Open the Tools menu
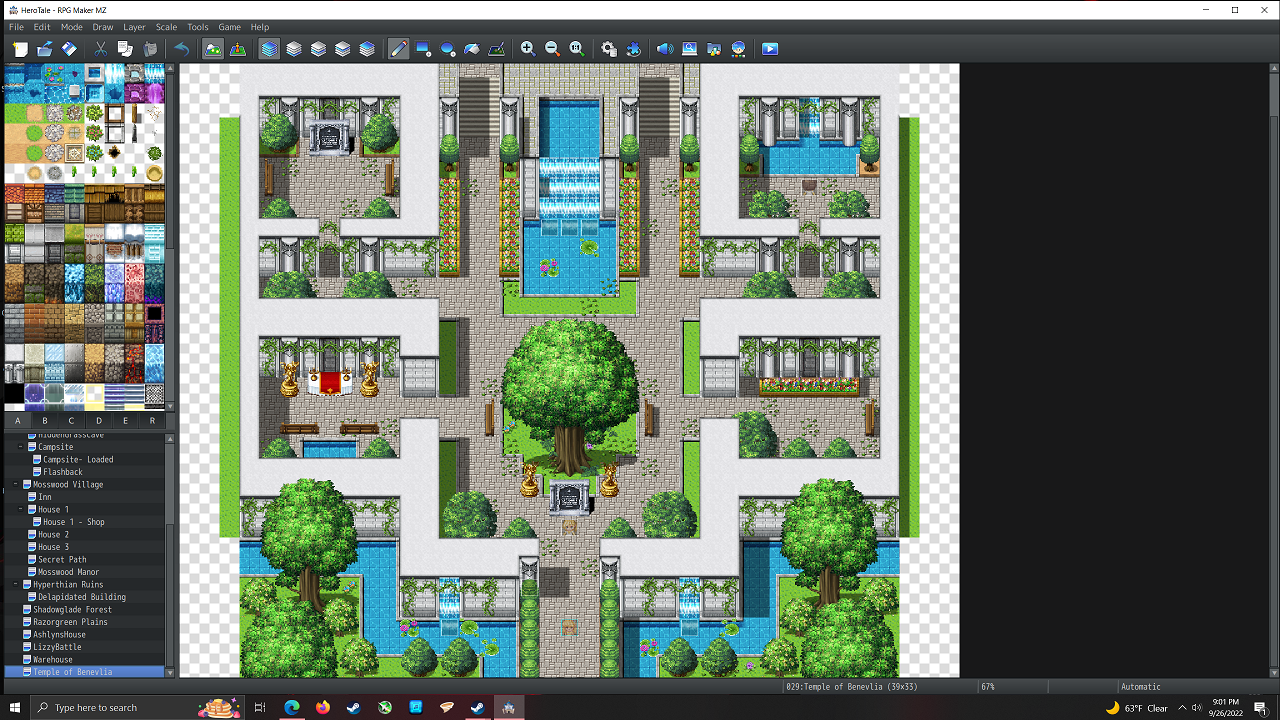Screen dimensions: 1280x720 (198, 27)
